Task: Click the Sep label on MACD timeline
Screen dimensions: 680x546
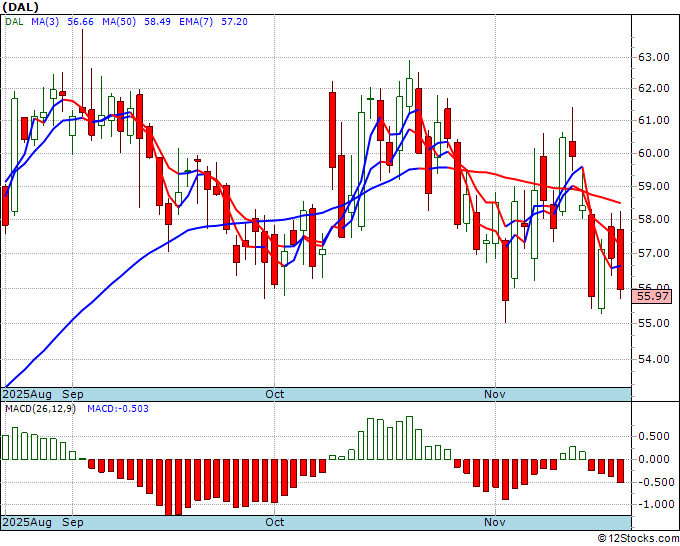Action: (x=73, y=522)
